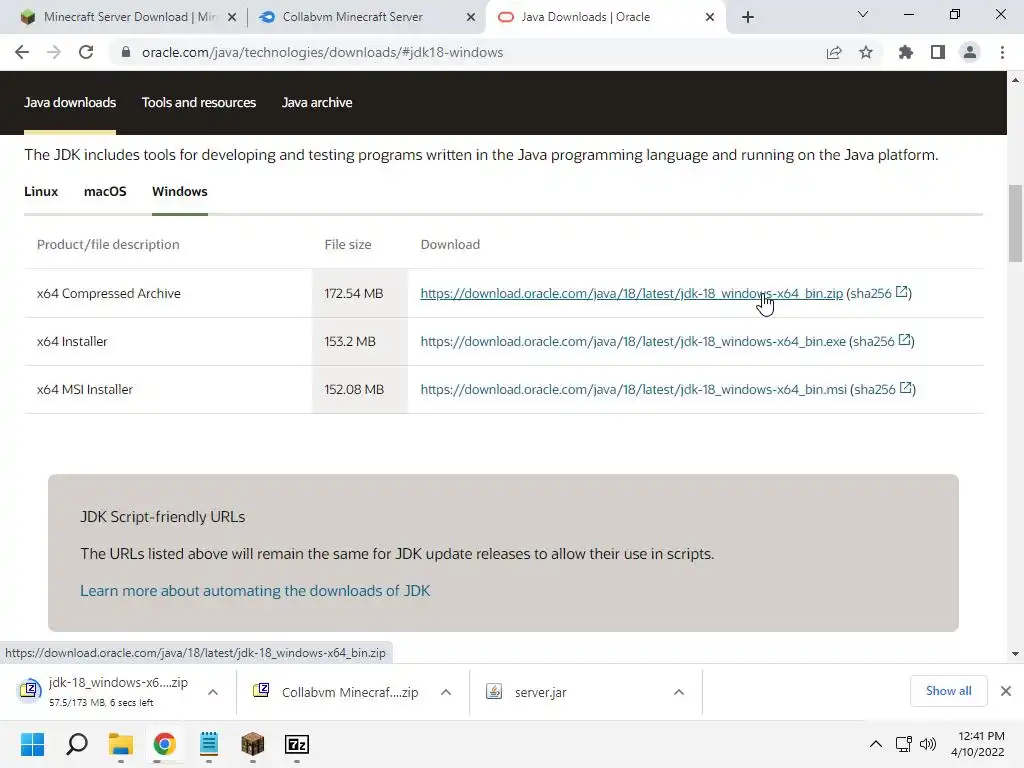
Task: Open sha256 link for the zip archive
Action: (879, 293)
